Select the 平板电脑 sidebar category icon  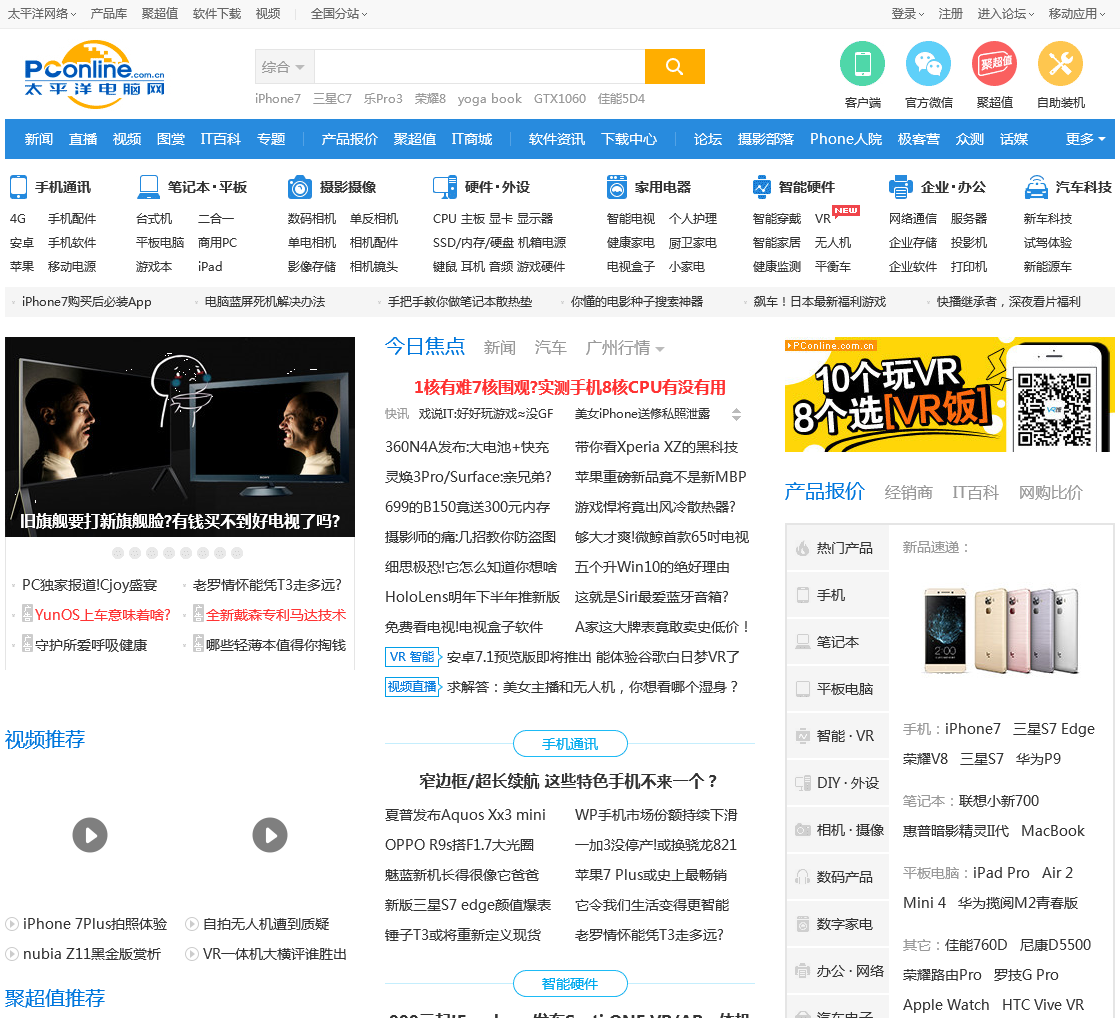click(803, 689)
